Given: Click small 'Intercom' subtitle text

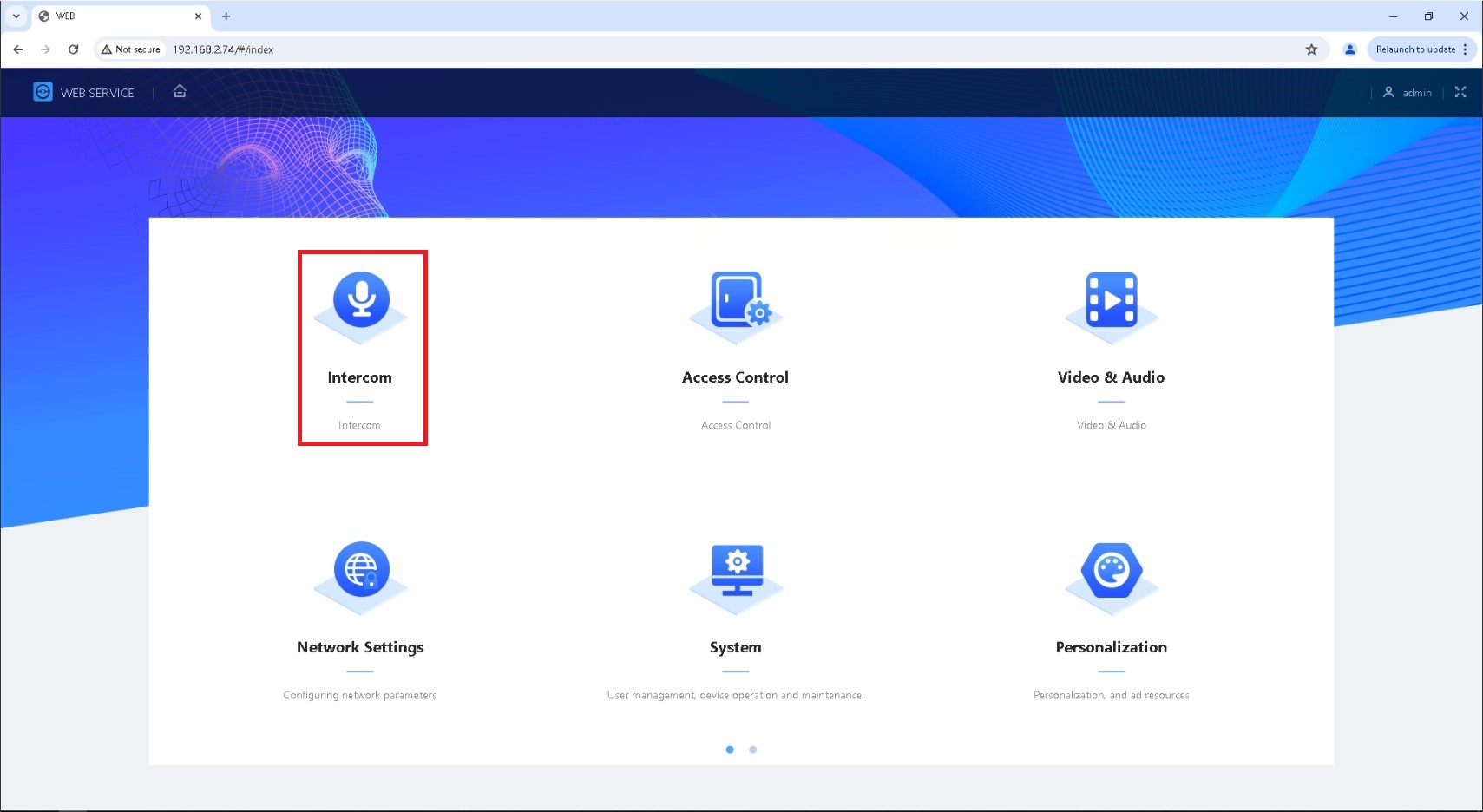Looking at the screenshot, I should (359, 425).
